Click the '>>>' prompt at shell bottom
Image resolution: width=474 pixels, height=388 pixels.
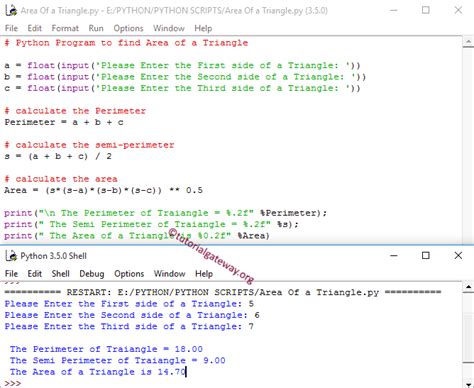coord(13,383)
